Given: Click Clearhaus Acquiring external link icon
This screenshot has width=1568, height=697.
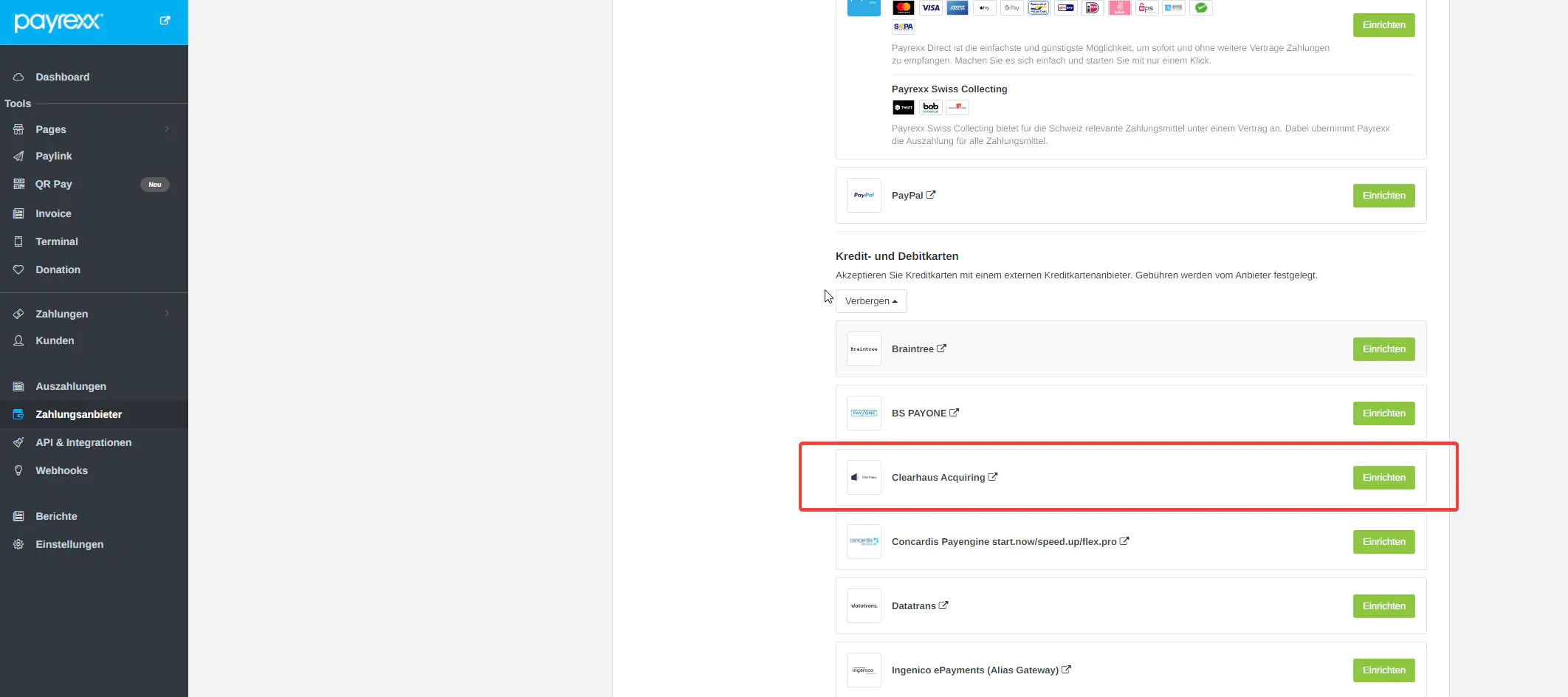Looking at the screenshot, I should pyautogui.click(x=993, y=477).
